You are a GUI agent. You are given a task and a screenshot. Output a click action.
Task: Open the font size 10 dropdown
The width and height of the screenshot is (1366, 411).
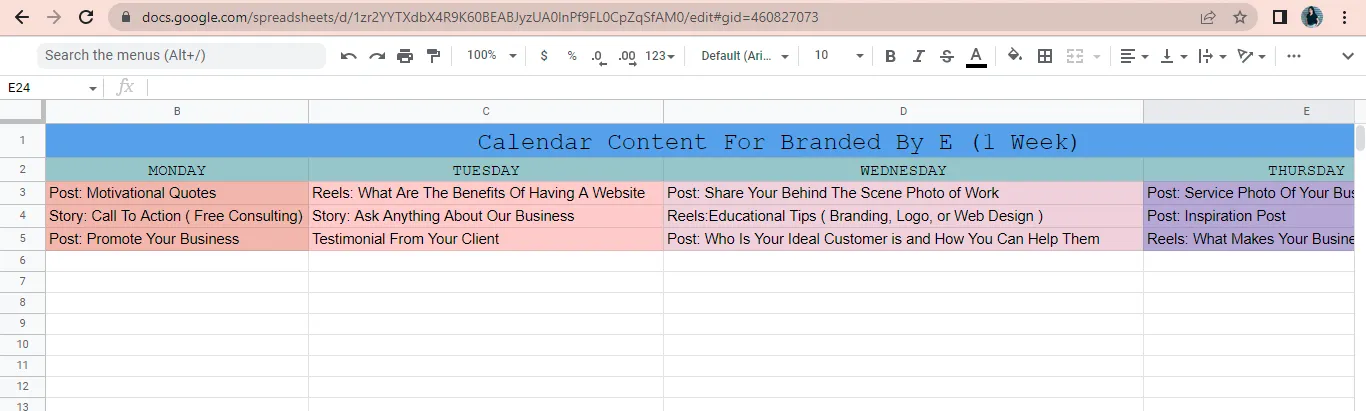coord(838,56)
